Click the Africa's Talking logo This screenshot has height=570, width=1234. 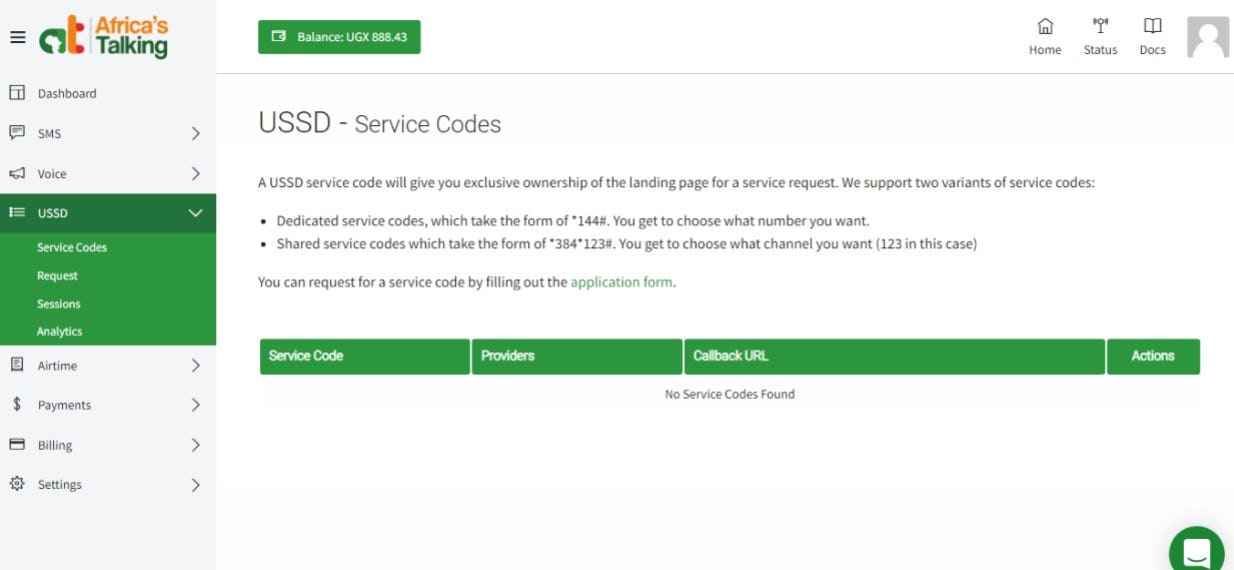click(x=104, y=37)
